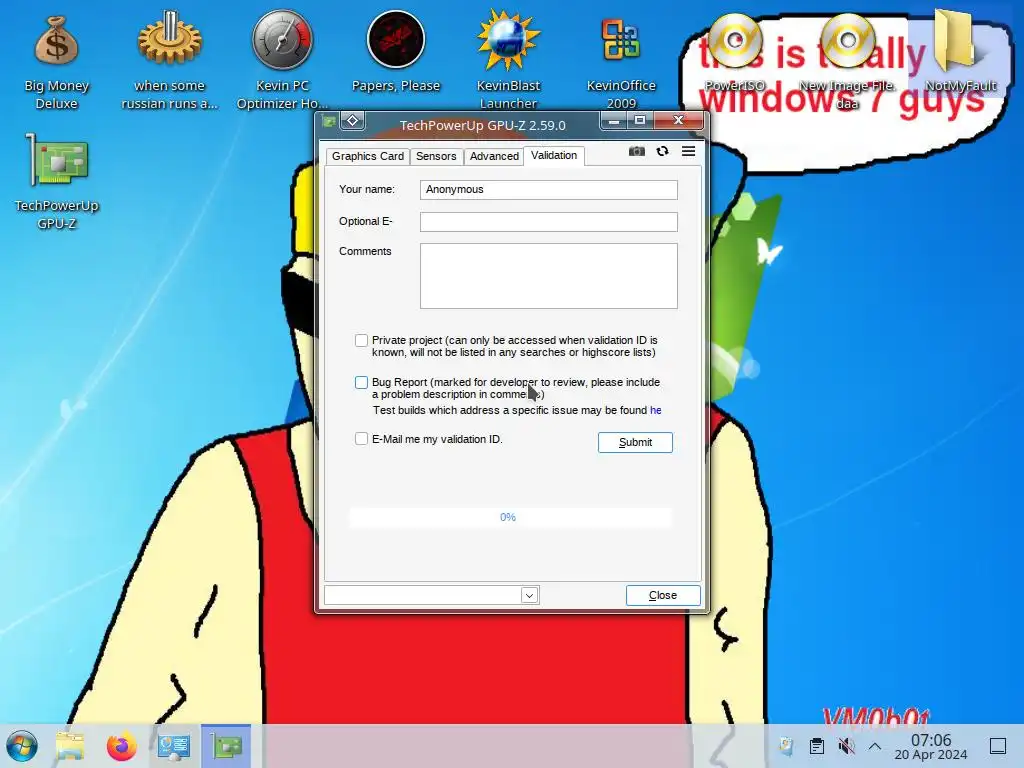The width and height of the screenshot is (1024, 768).
Task: Minimize the GPU-Z window
Action: (614, 121)
